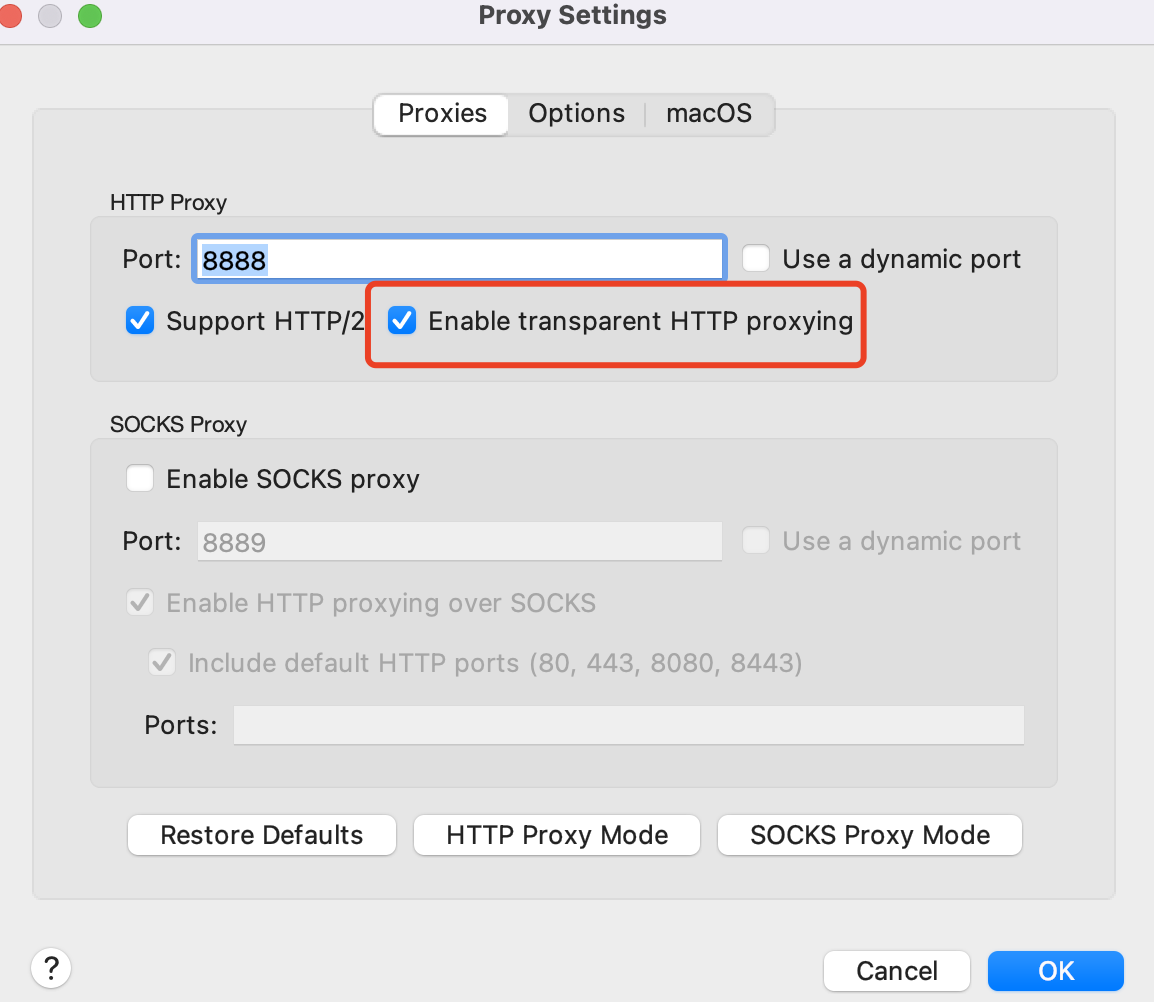
Task: Open the Options tab
Action: [576, 114]
